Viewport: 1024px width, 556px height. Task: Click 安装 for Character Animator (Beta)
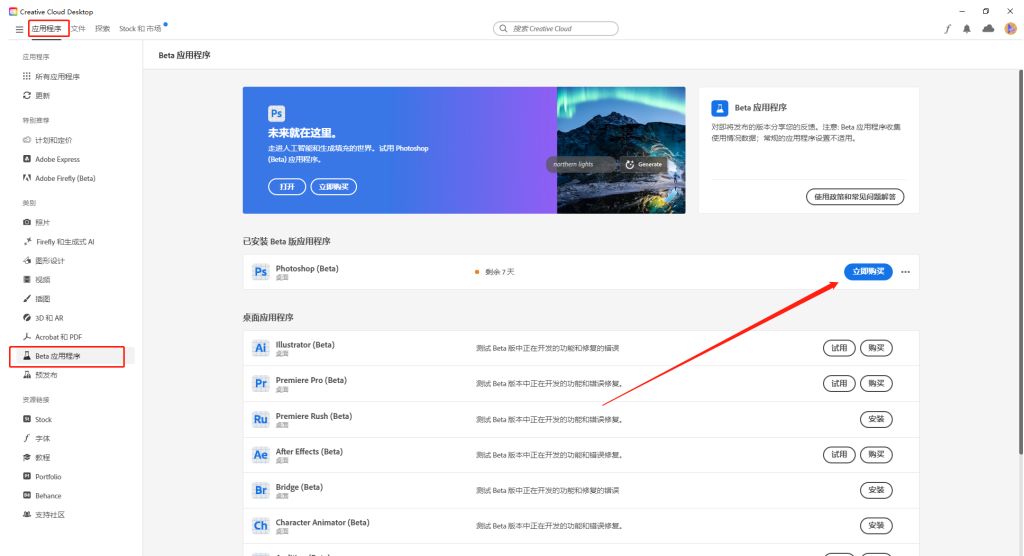(x=876, y=525)
